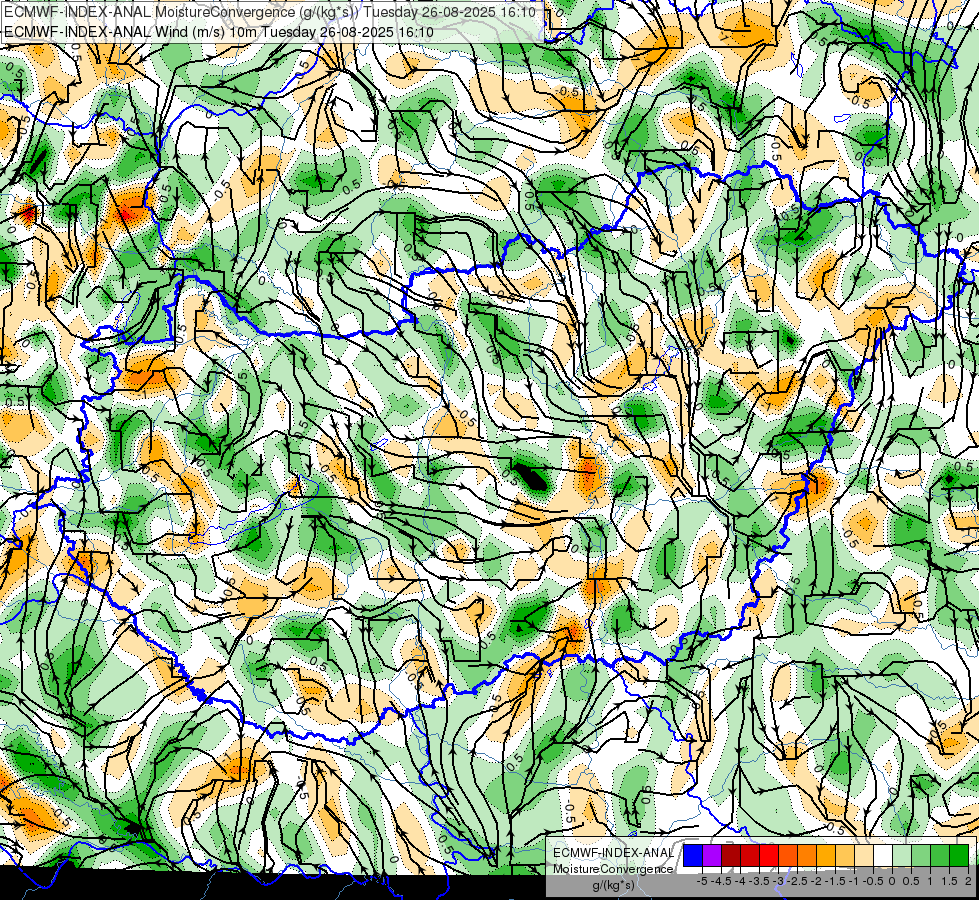Click the dark maroon legend swatch at -4.5
Screen dimensions: 979x900
click(731, 856)
